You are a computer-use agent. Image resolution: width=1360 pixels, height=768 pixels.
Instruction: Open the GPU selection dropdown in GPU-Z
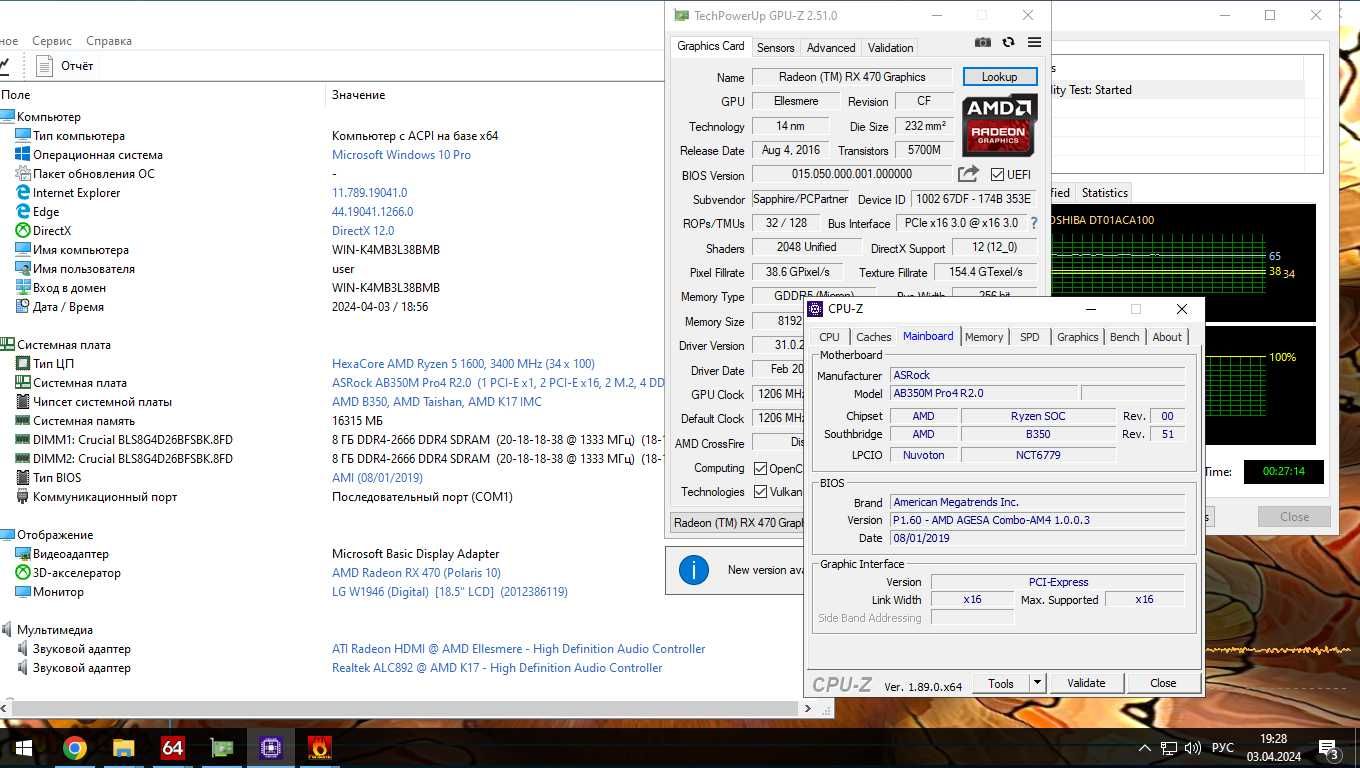[x=737, y=522]
